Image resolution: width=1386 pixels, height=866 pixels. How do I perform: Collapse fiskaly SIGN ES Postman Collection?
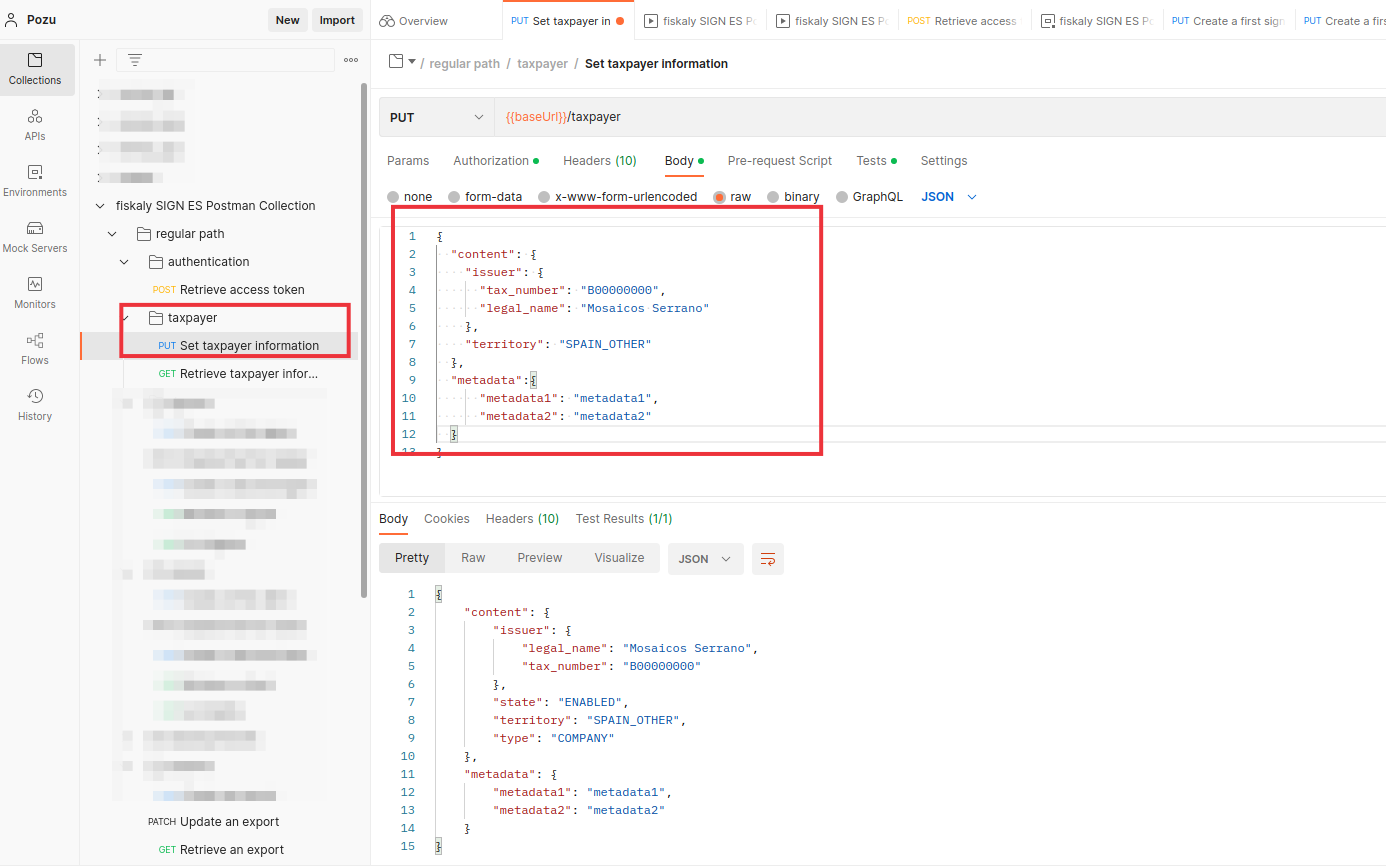click(x=99, y=206)
